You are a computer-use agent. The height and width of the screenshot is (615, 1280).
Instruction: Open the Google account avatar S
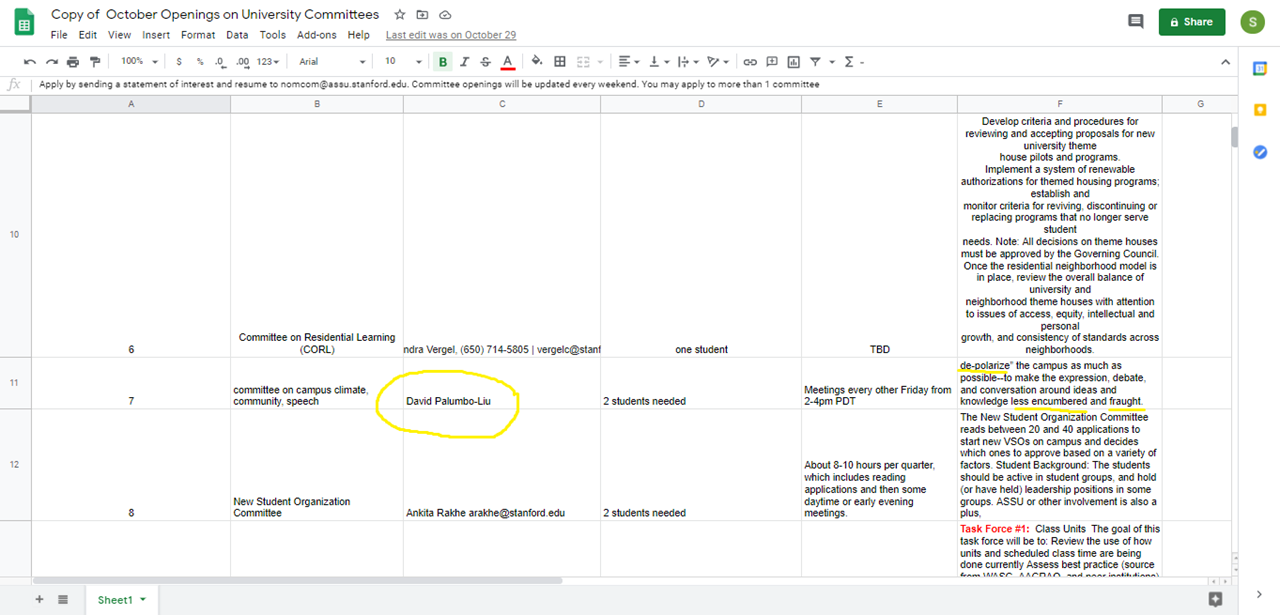tap(1253, 22)
